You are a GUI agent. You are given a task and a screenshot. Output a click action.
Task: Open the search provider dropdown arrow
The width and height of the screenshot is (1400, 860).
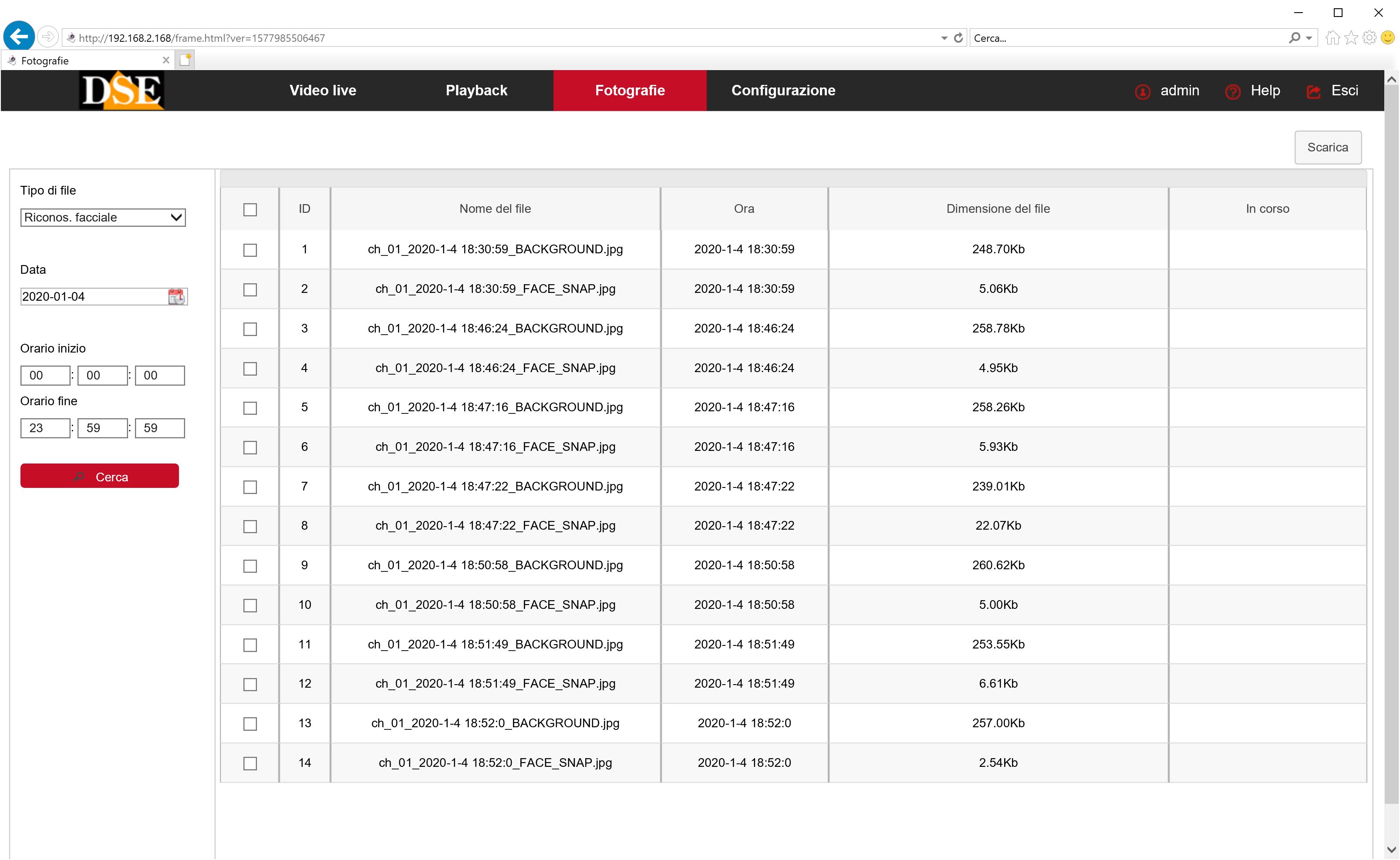click(1309, 37)
